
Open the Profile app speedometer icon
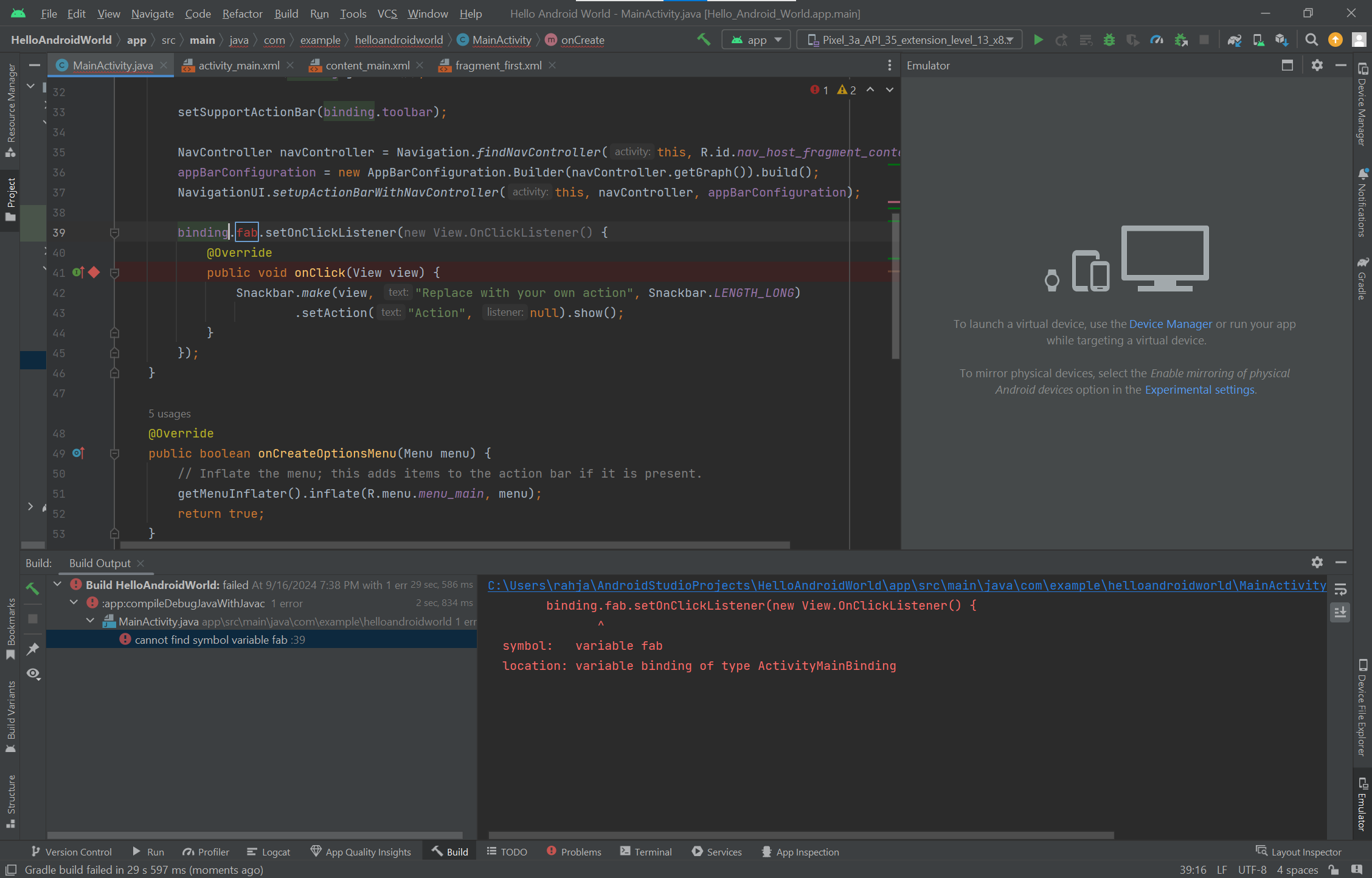pyautogui.click(x=1156, y=40)
